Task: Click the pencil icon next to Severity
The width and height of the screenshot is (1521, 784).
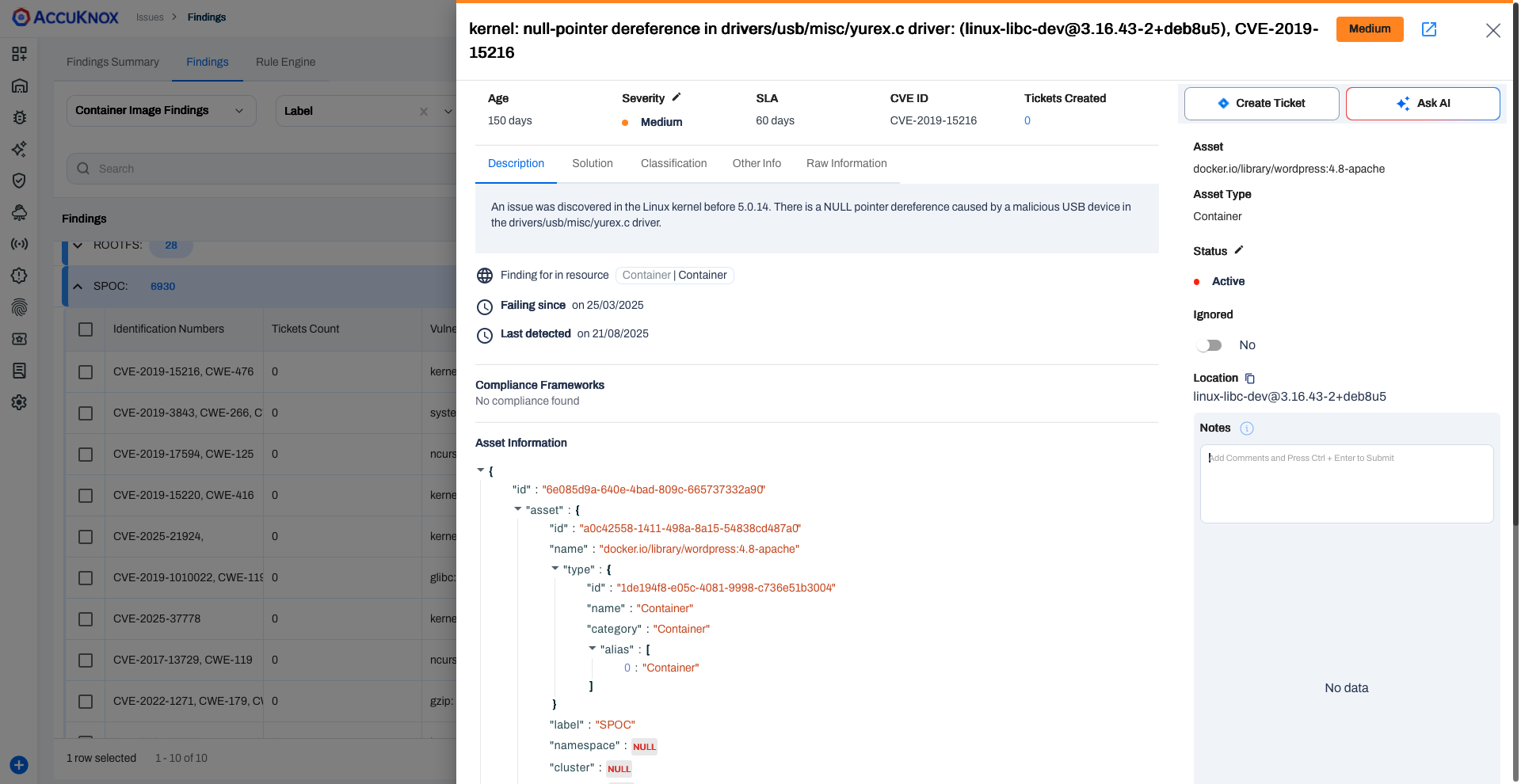Action: point(677,97)
